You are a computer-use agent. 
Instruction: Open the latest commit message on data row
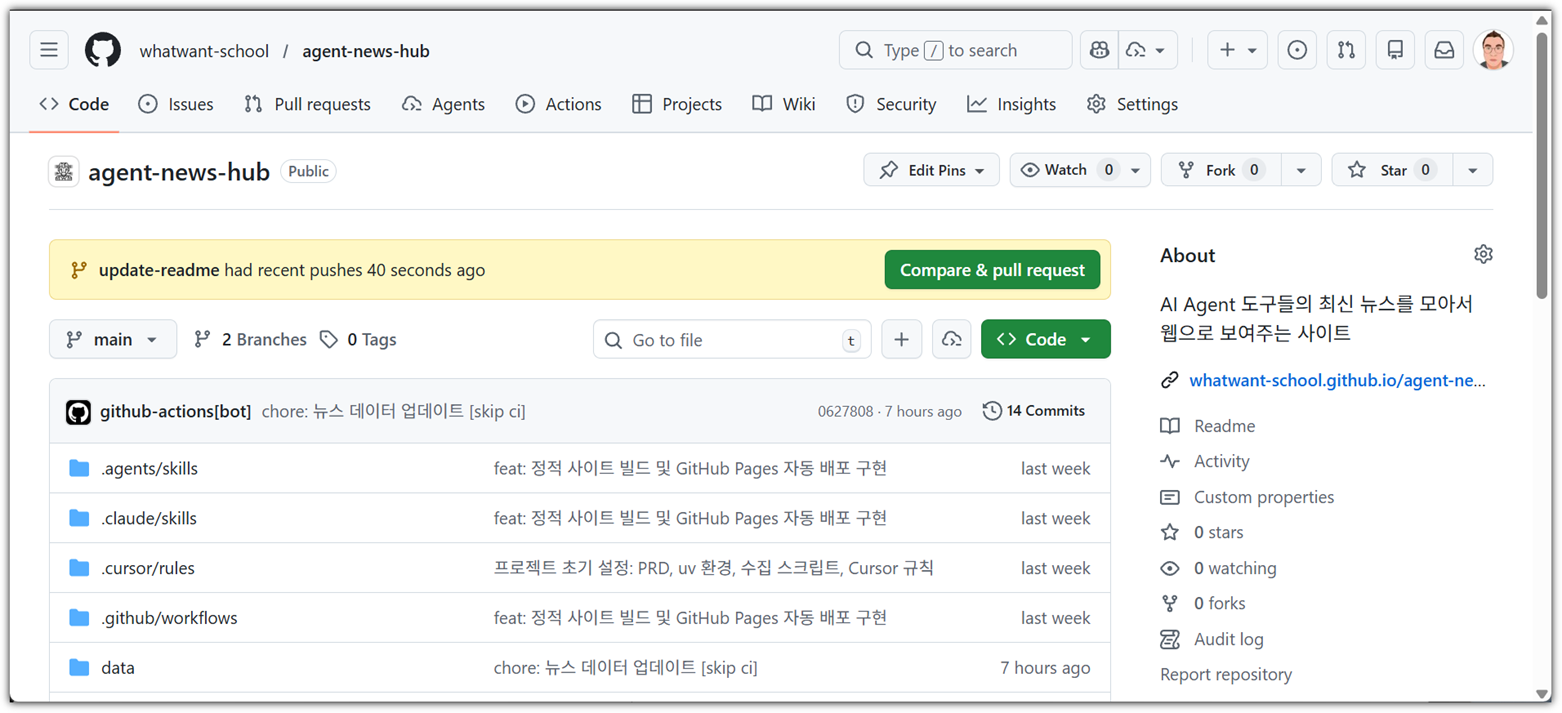coord(625,668)
